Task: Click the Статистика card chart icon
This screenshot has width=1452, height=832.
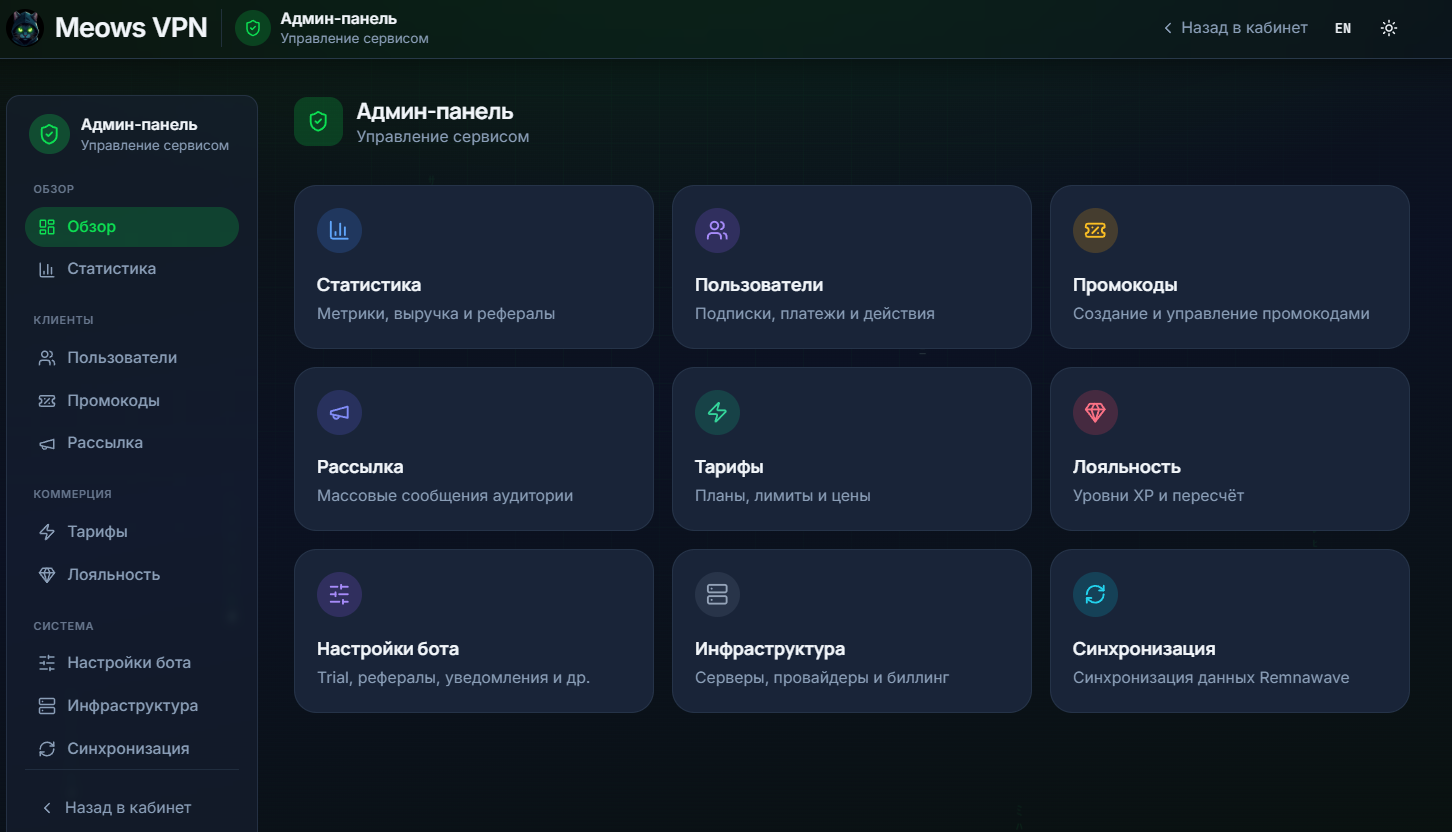Action: pos(339,231)
